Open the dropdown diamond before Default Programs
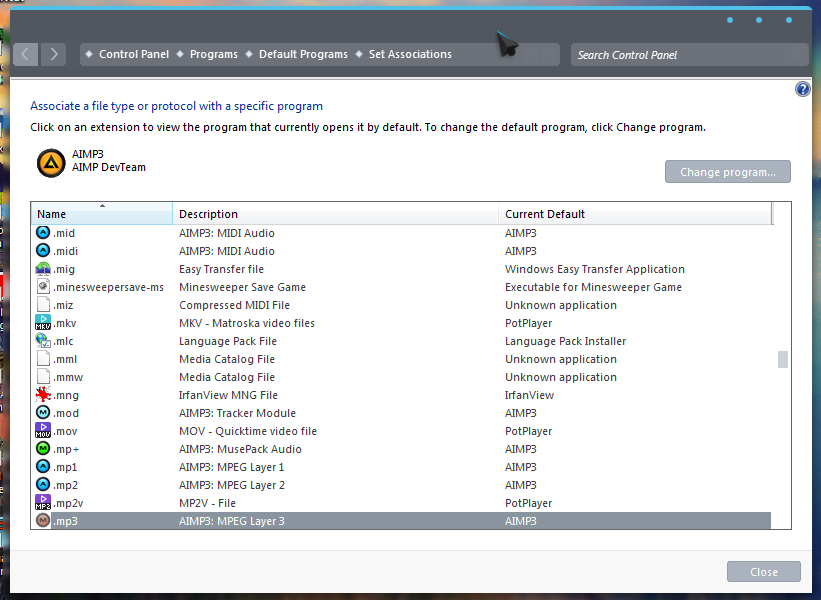The height and width of the screenshot is (600, 821). (249, 54)
